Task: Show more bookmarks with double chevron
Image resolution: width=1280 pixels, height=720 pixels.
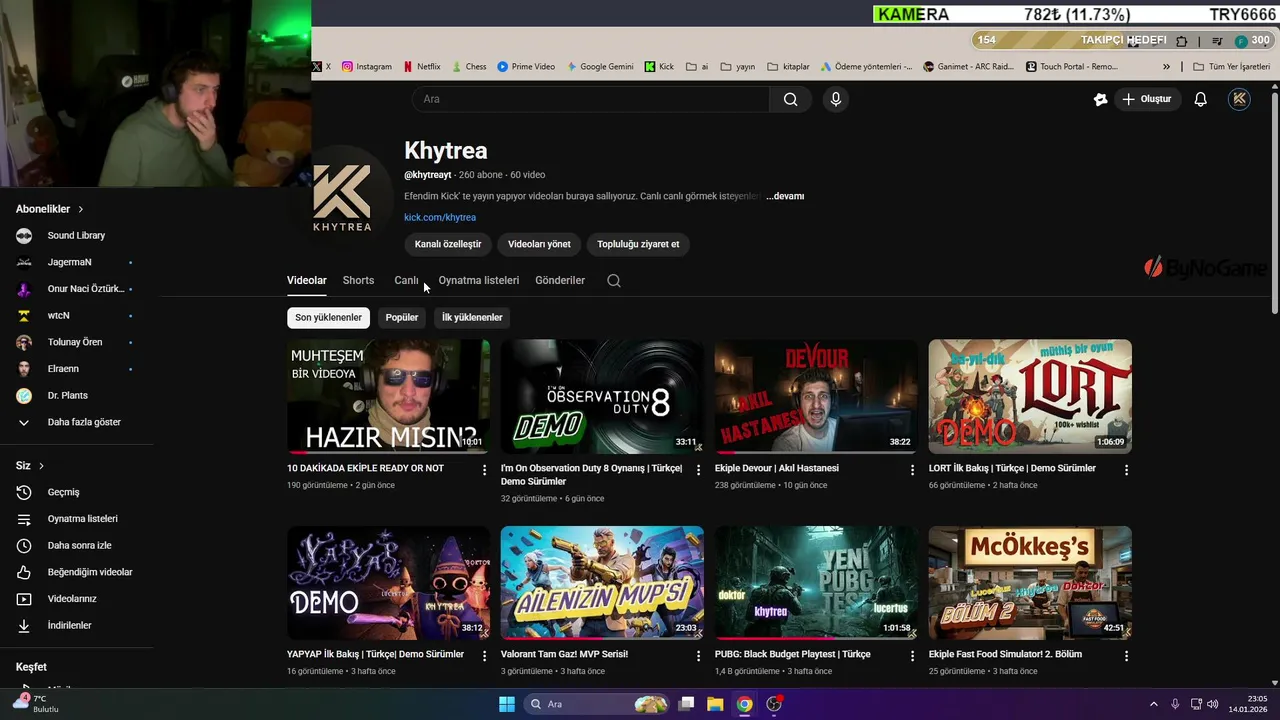Action: point(1166,67)
